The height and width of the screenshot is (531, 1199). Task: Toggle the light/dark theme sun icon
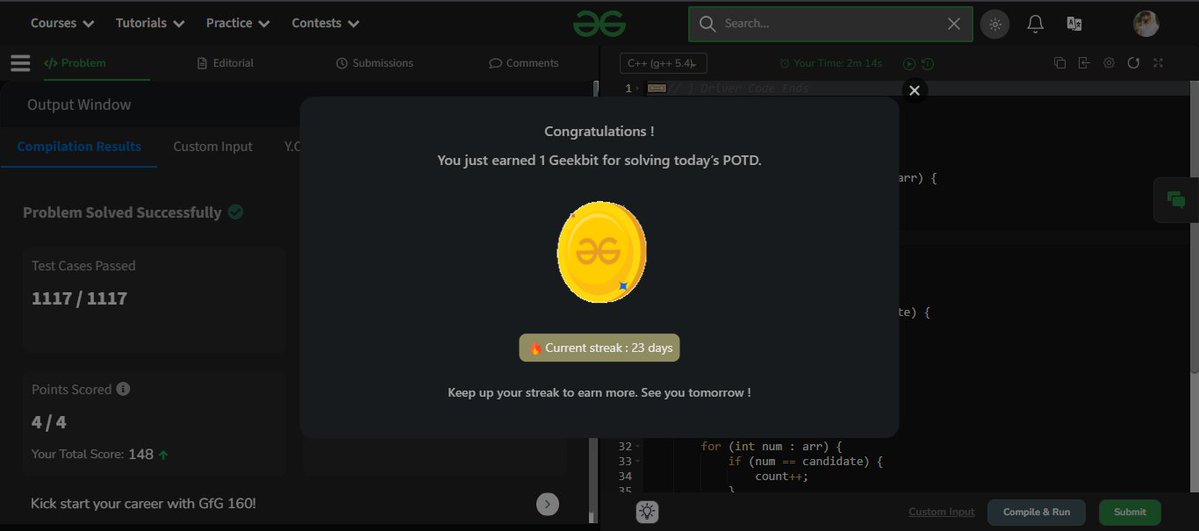[x=995, y=24]
